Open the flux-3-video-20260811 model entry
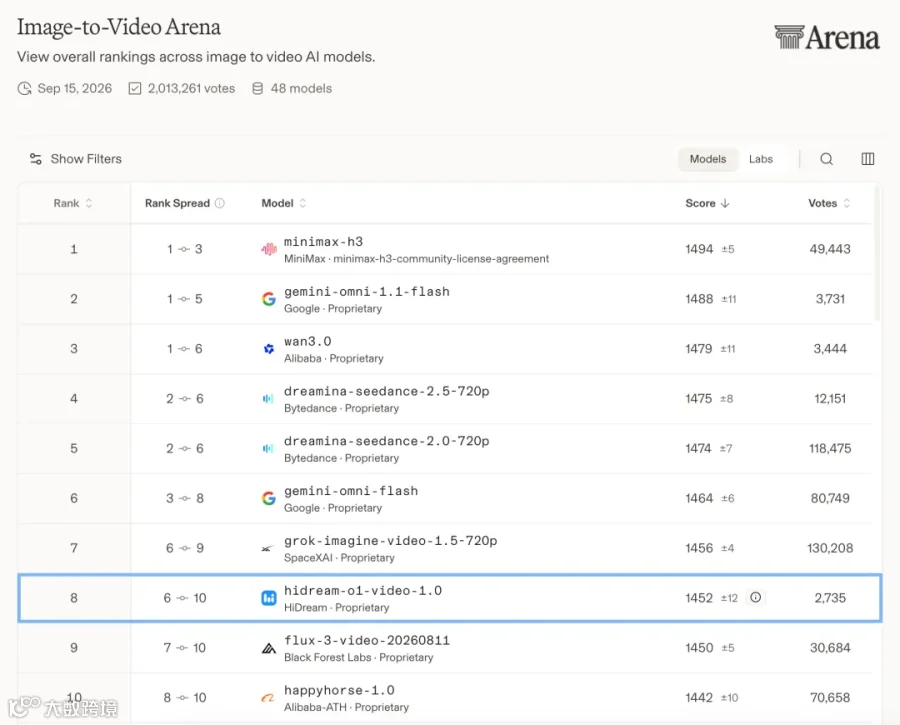This screenshot has height=725, width=900. [367, 641]
